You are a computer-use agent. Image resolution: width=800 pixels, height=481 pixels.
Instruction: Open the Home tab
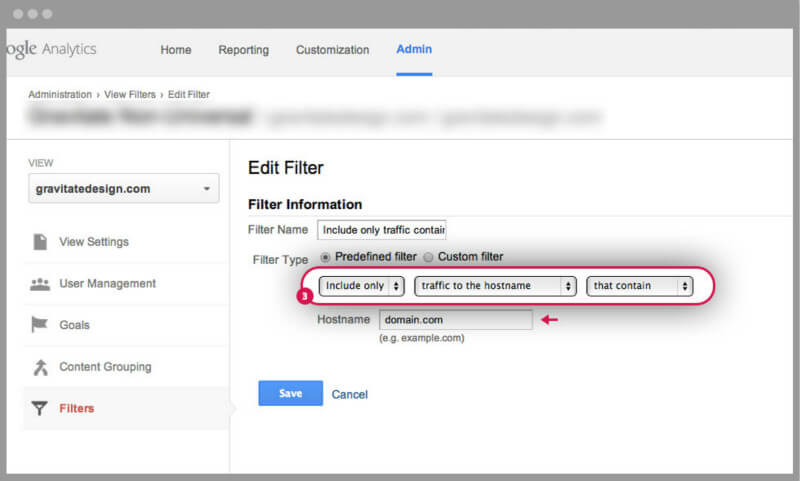(x=176, y=50)
